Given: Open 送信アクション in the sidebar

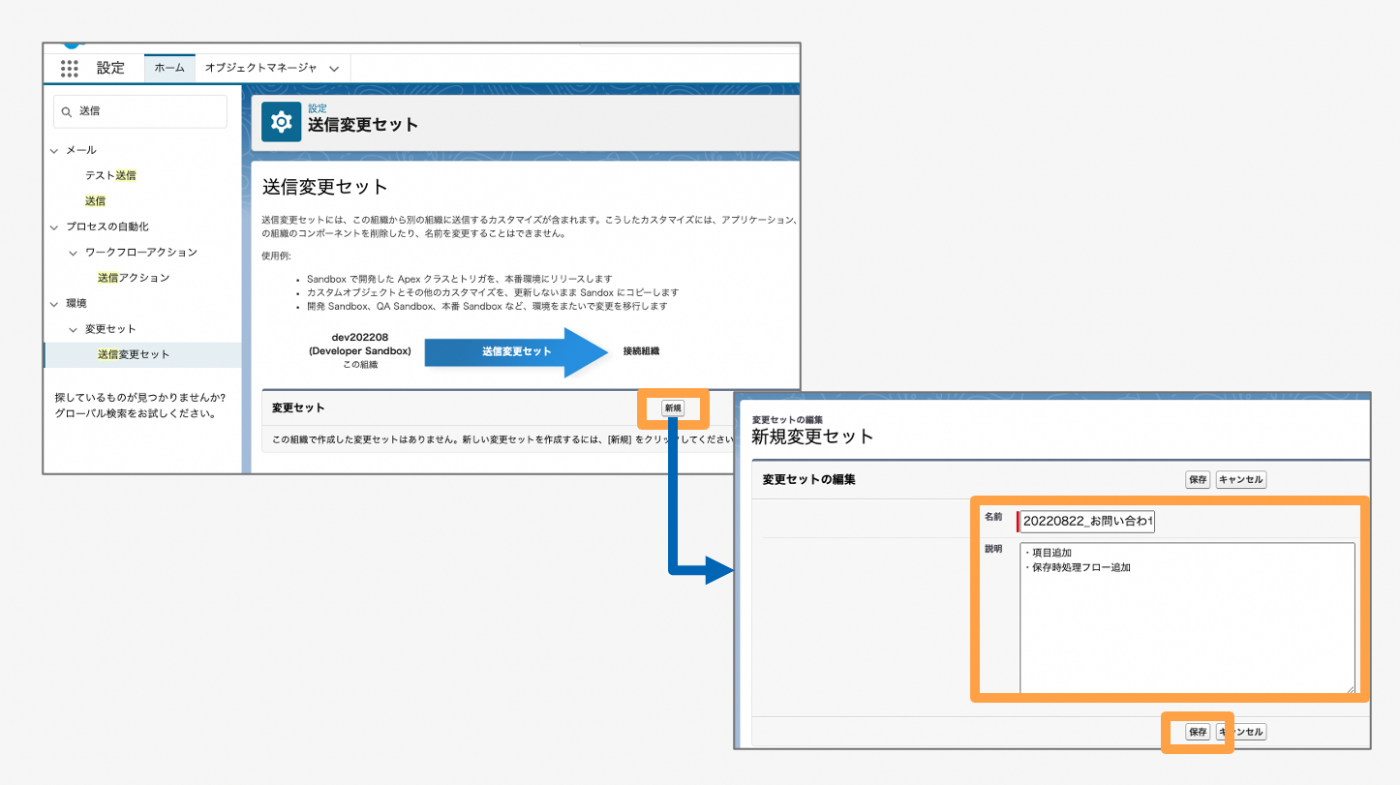Looking at the screenshot, I should (x=133, y=278).
